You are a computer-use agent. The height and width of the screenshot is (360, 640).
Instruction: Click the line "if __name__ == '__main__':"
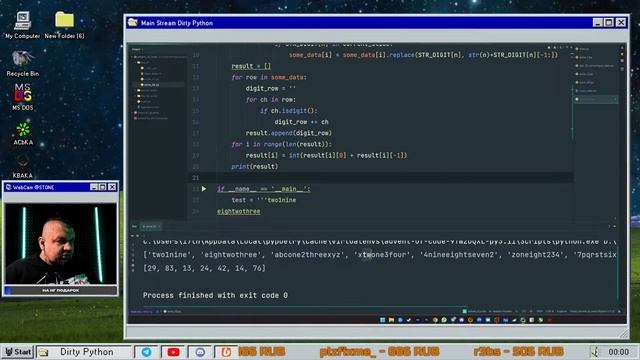(264, 189)
